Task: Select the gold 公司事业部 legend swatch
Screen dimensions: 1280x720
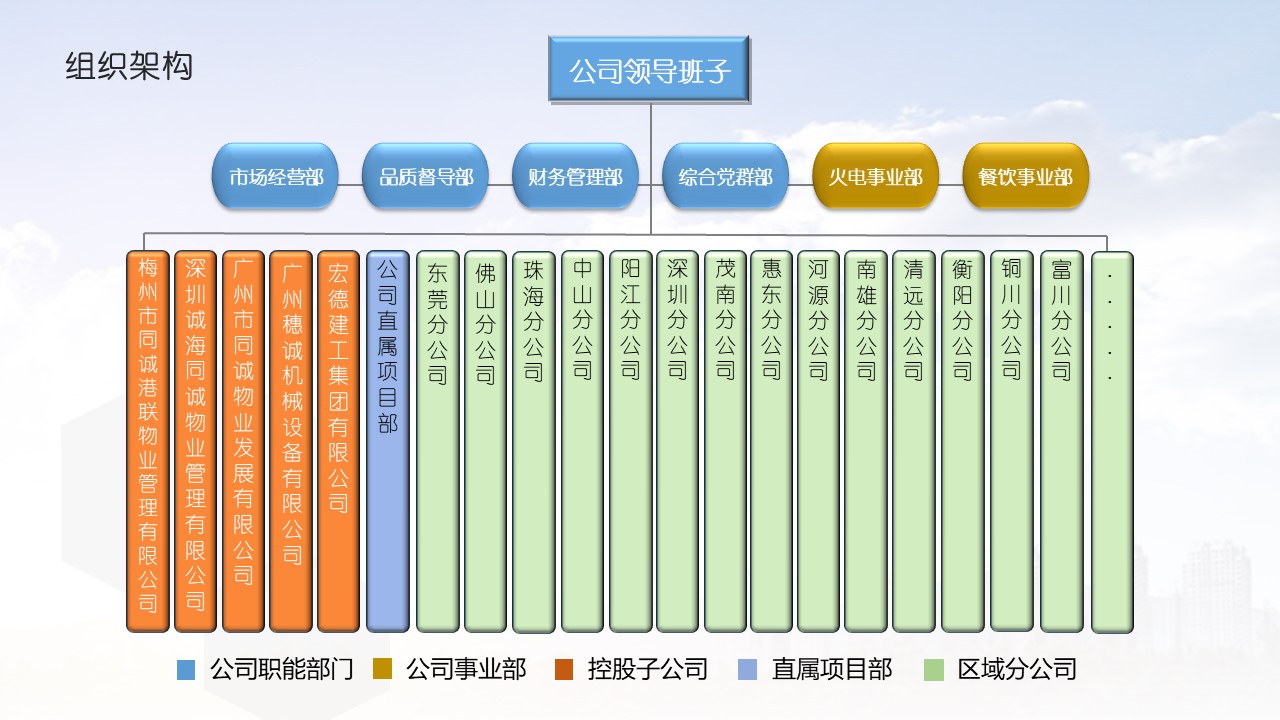Action: (x=381, y=670)
